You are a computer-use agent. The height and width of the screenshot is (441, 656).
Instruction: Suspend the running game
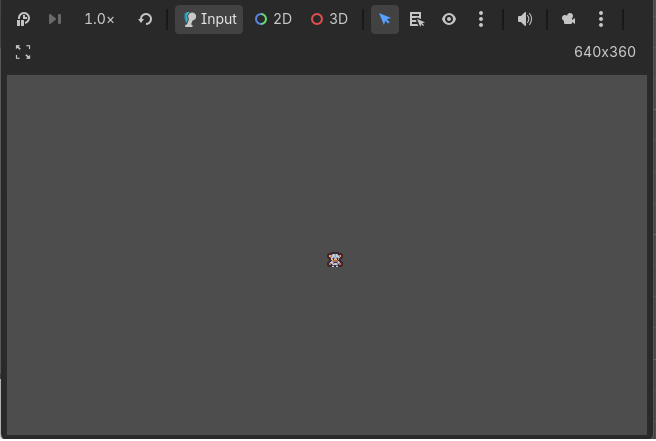click(23, 19)
